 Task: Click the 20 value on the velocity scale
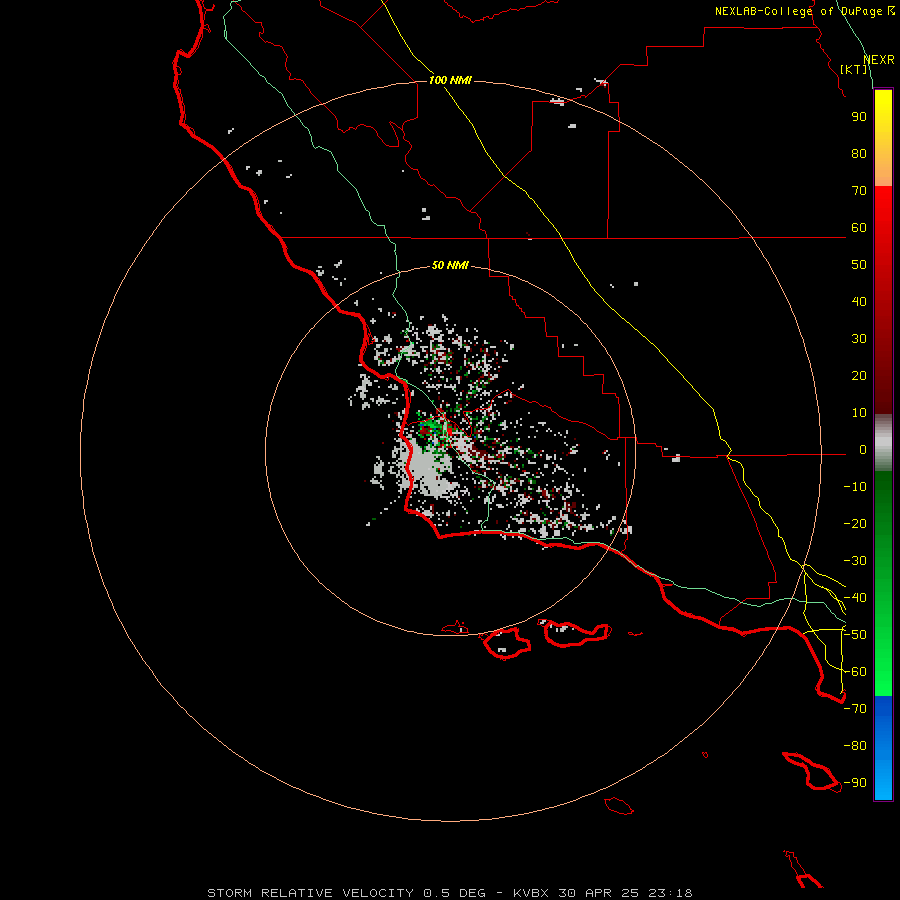859,375
